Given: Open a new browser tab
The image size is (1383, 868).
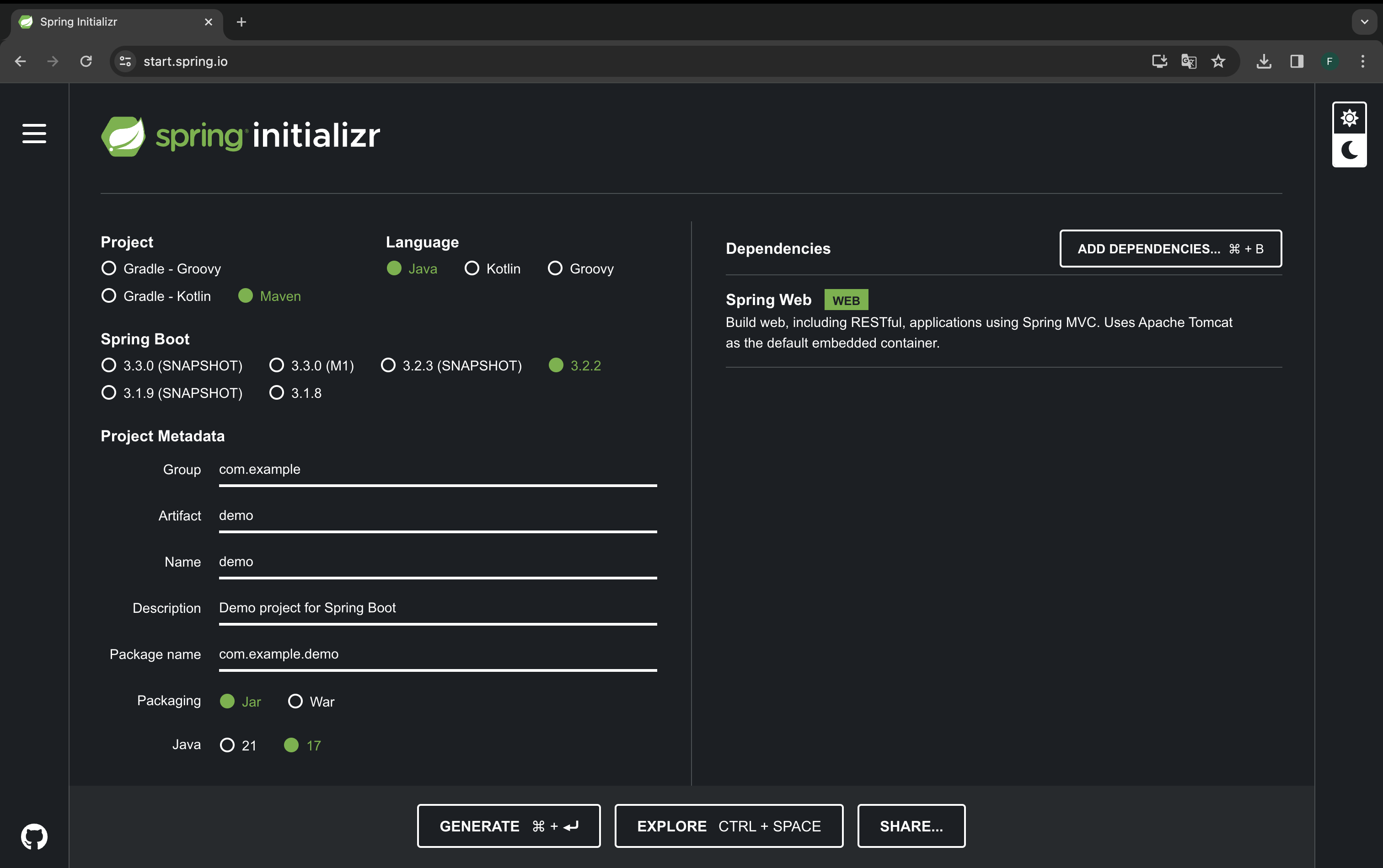Looking at the screenshot, I should coord(241,22).
